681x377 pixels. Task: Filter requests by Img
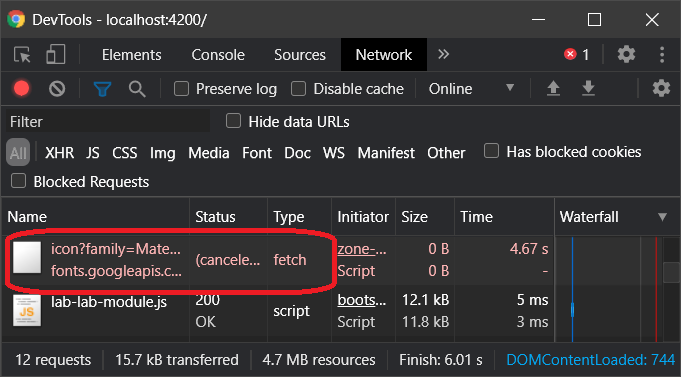tap(162, 153)
